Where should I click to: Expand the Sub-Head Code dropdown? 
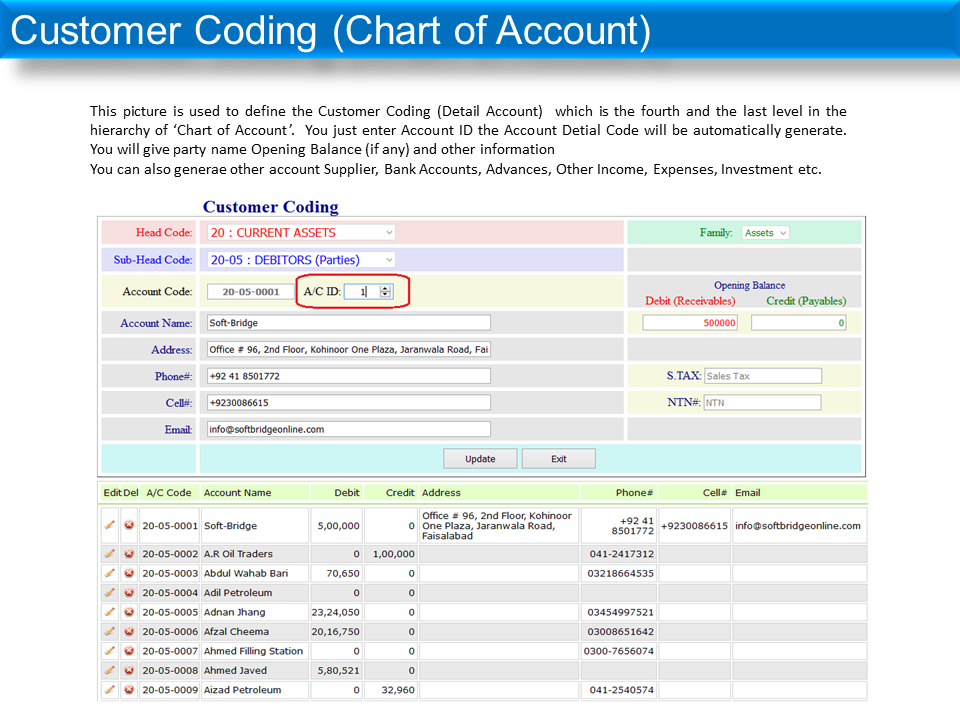[x=300, y=260]
